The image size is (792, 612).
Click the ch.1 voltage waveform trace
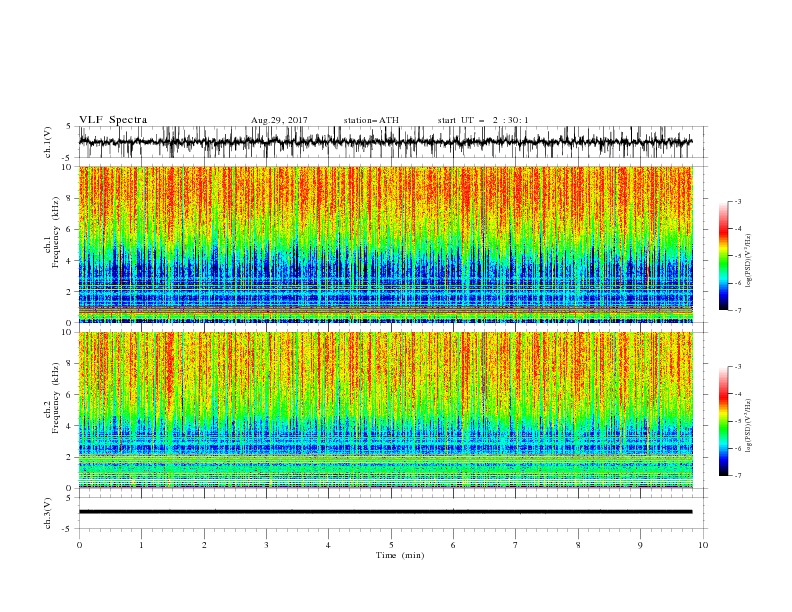tap(385, 142)
